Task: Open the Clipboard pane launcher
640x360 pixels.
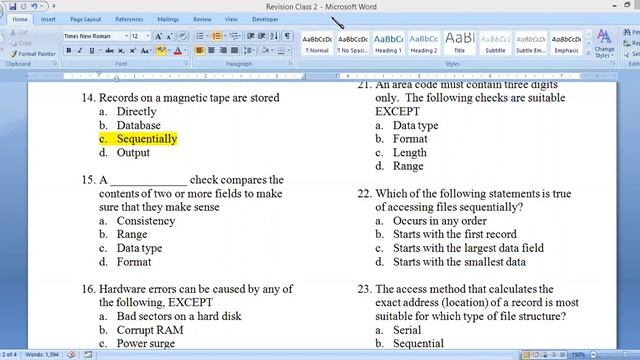Action: click(55, 64)
